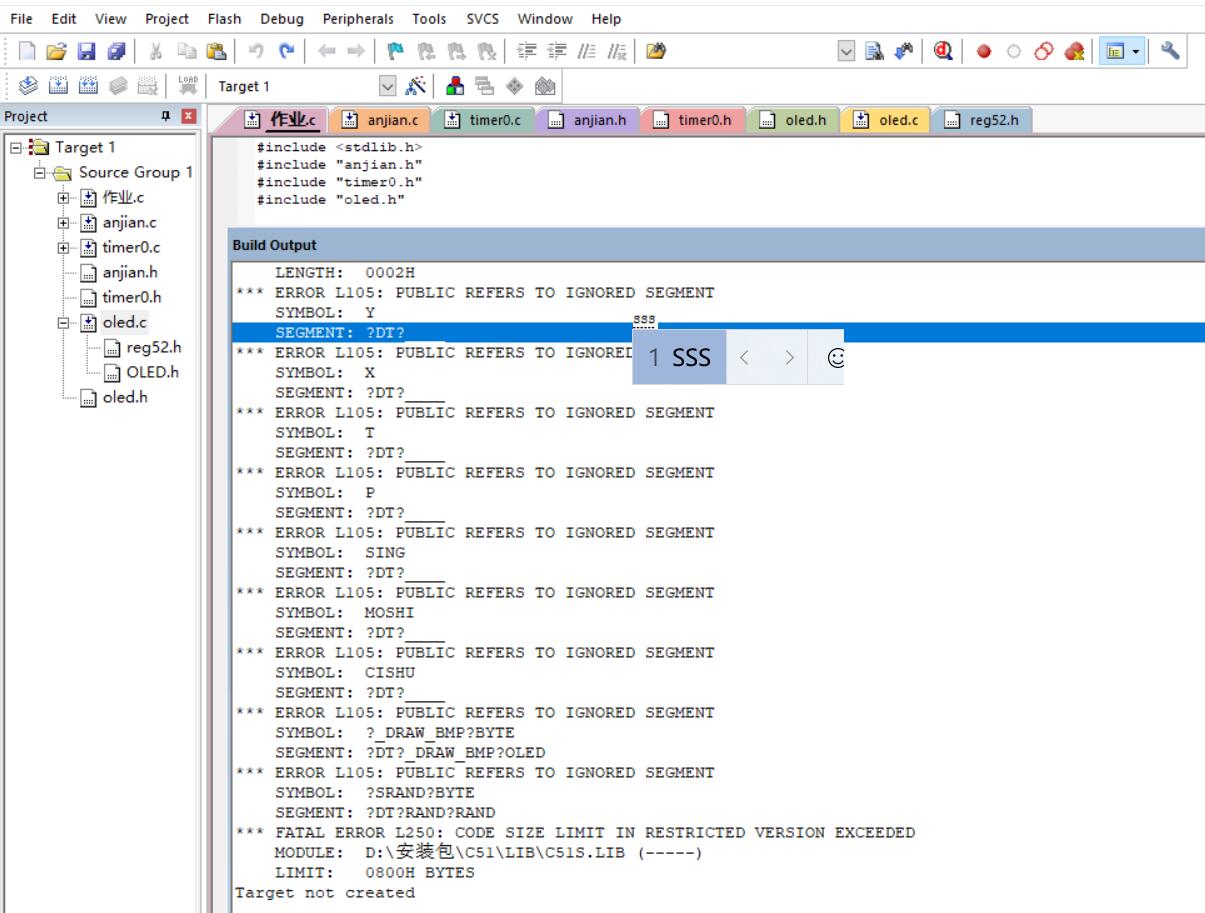Screen dimensions: 1205x913
Task: Open Find in Files
Action: pyautogui.click(x=656, y=53)
